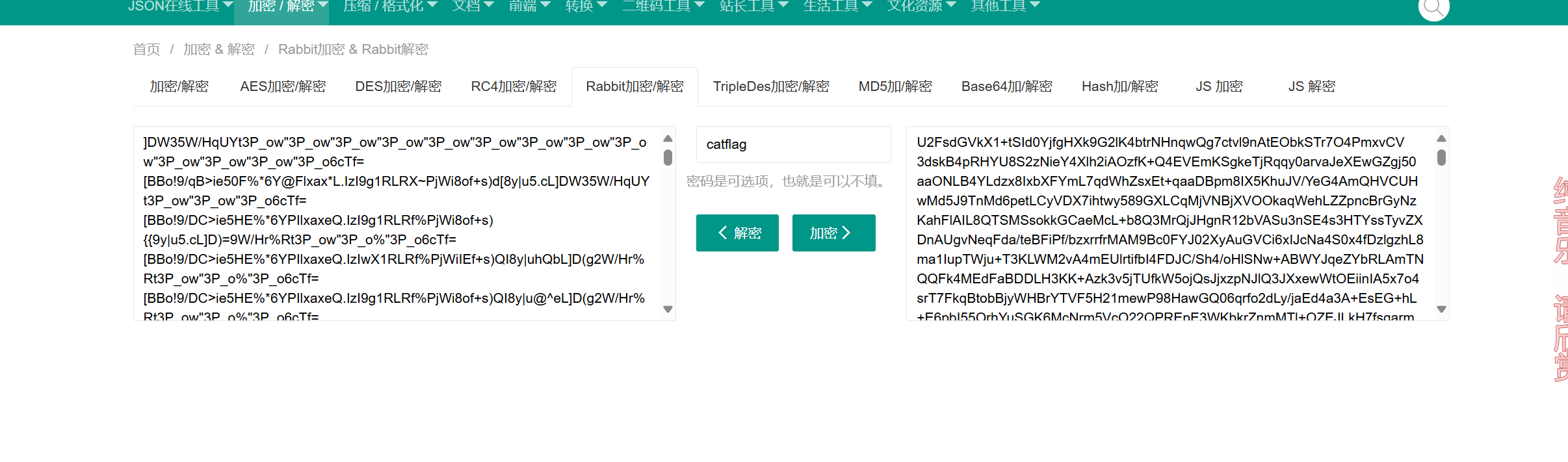Image resolution: width=1568 pixels, height=462 pixels.
Task: Expand the 压缩 / 格式化 dropdown menu
Action: point(390,6)
